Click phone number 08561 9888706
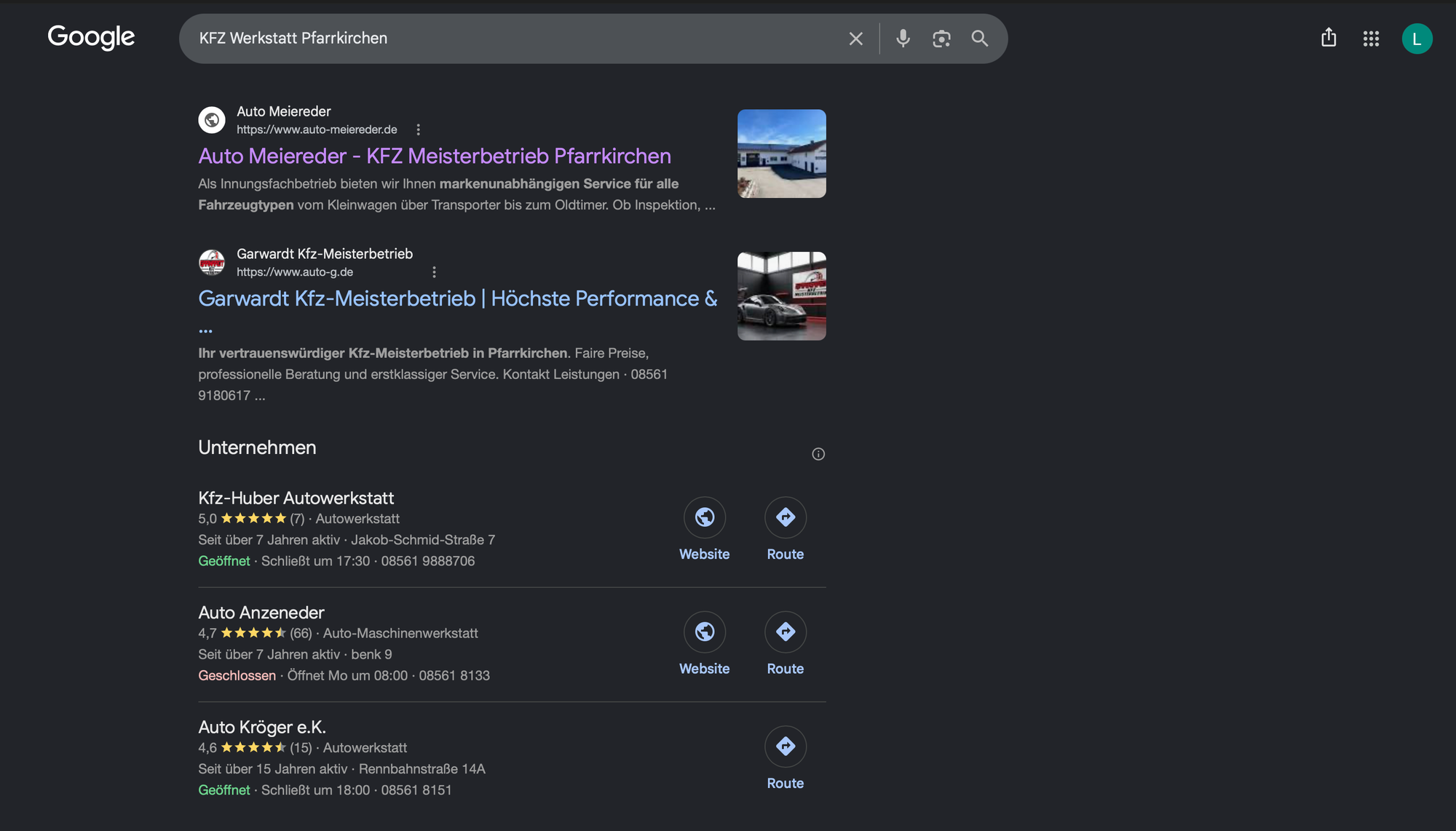Screen dimensions: 1456x831 click(428, 561)
